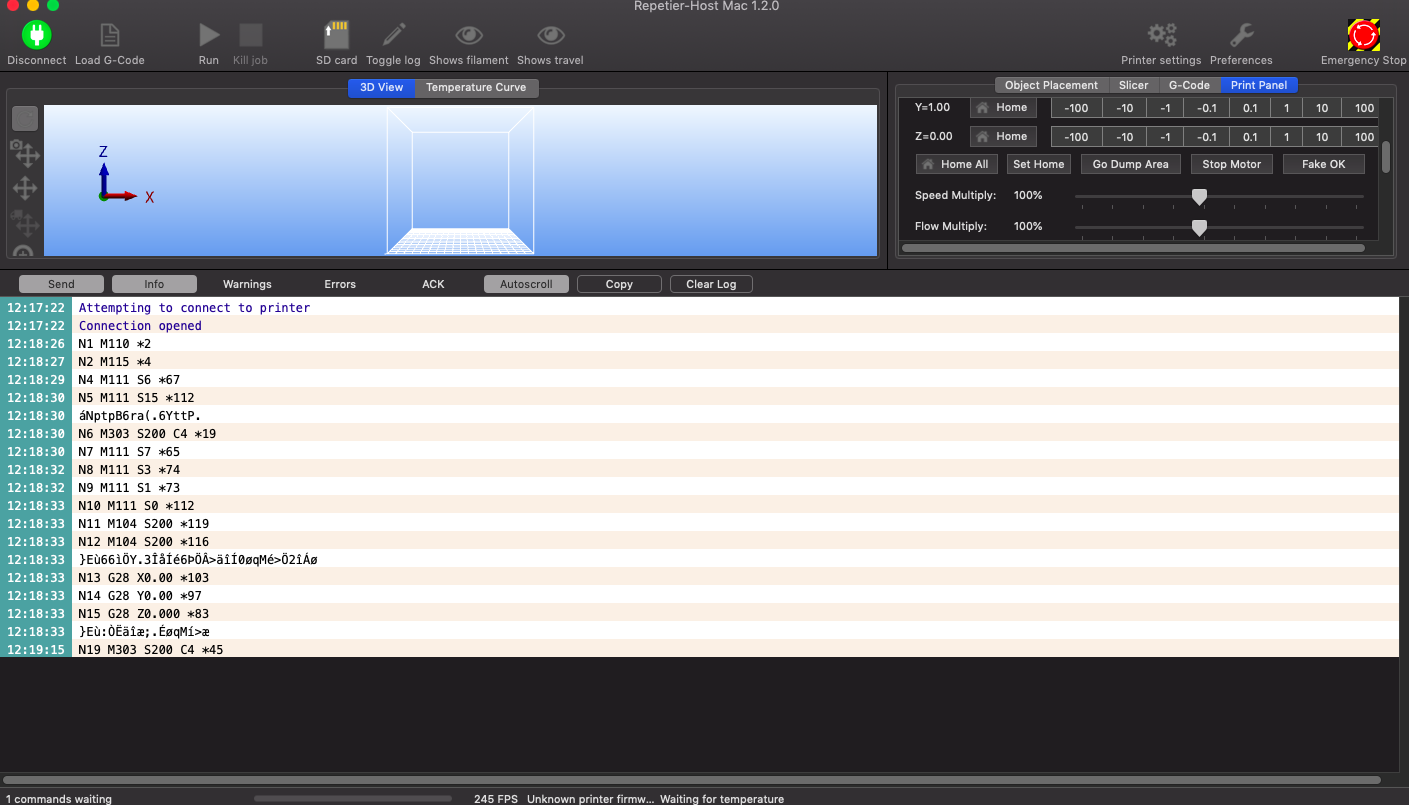Open the Object Placement tab

coord(1051,86)
